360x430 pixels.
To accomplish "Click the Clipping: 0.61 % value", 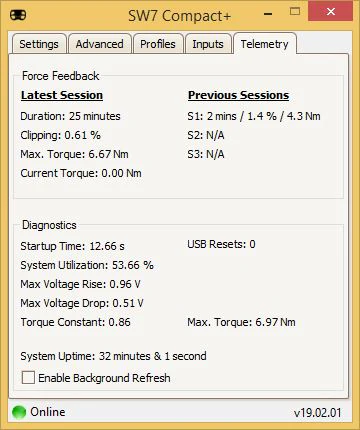I will coord(60,135).
